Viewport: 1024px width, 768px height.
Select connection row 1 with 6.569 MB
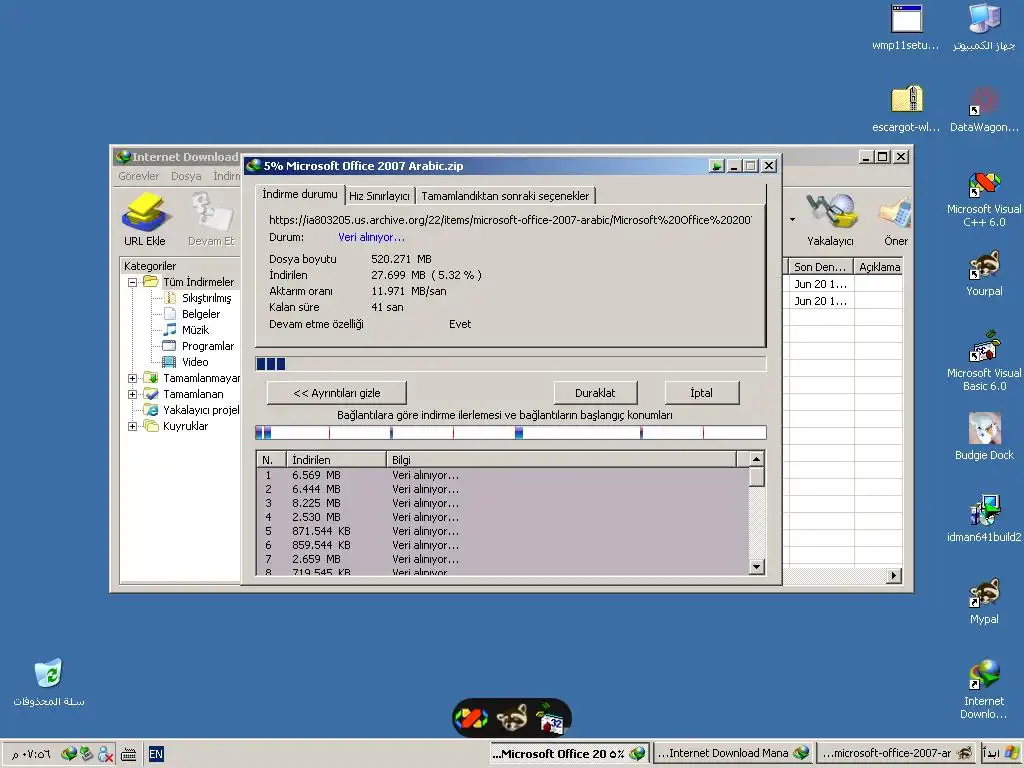502,475
